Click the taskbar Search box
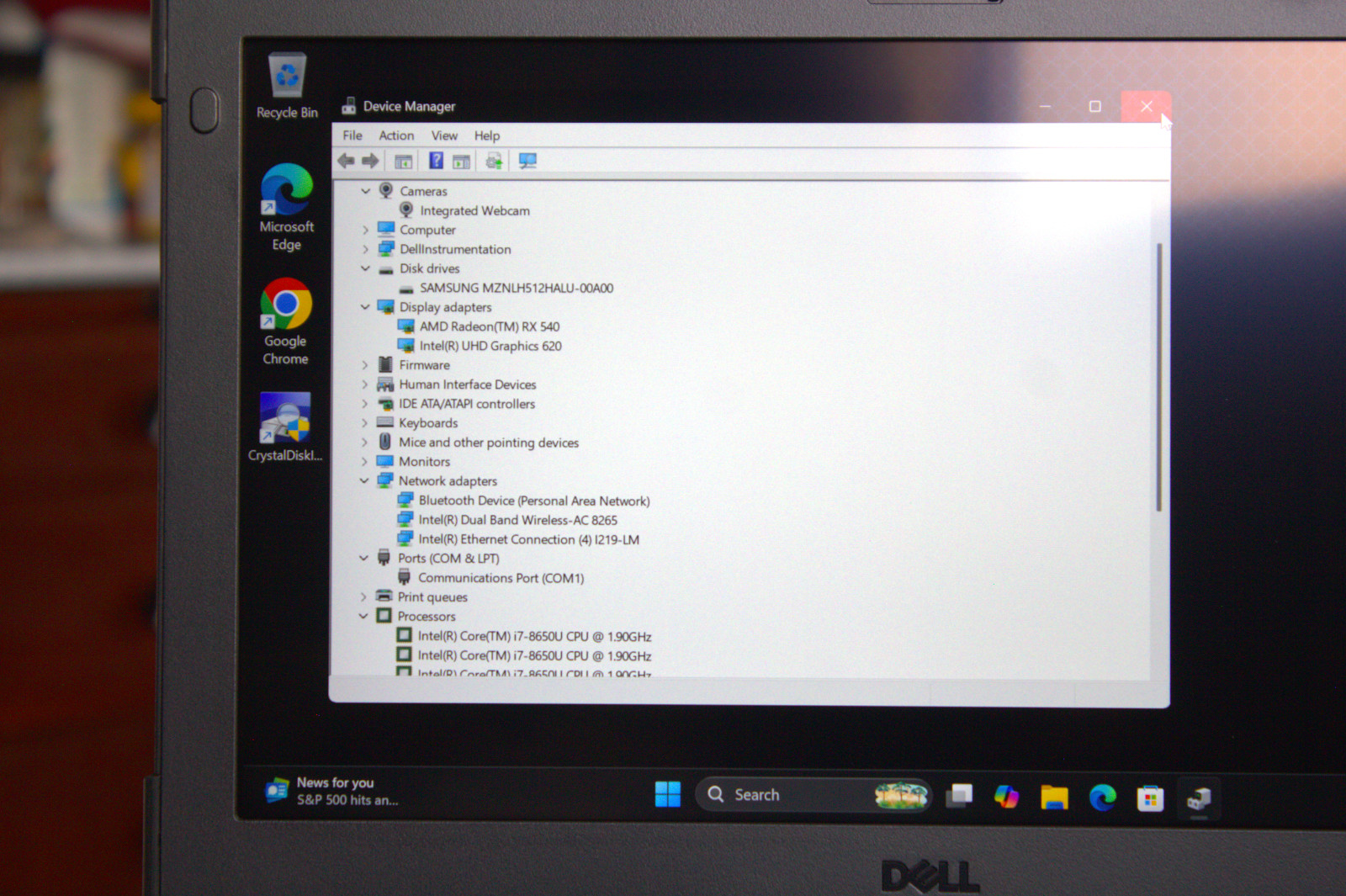1346x896 pixels. [x=813, y=794]
